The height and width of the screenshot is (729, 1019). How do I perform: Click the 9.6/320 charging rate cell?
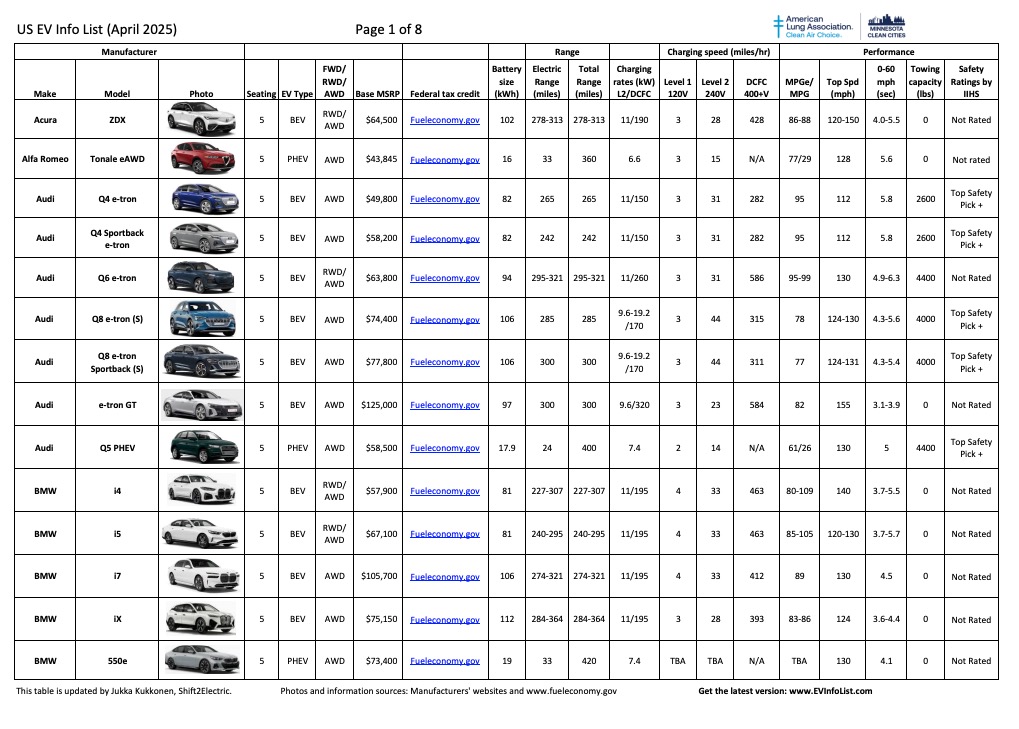[x=634, y=405]
